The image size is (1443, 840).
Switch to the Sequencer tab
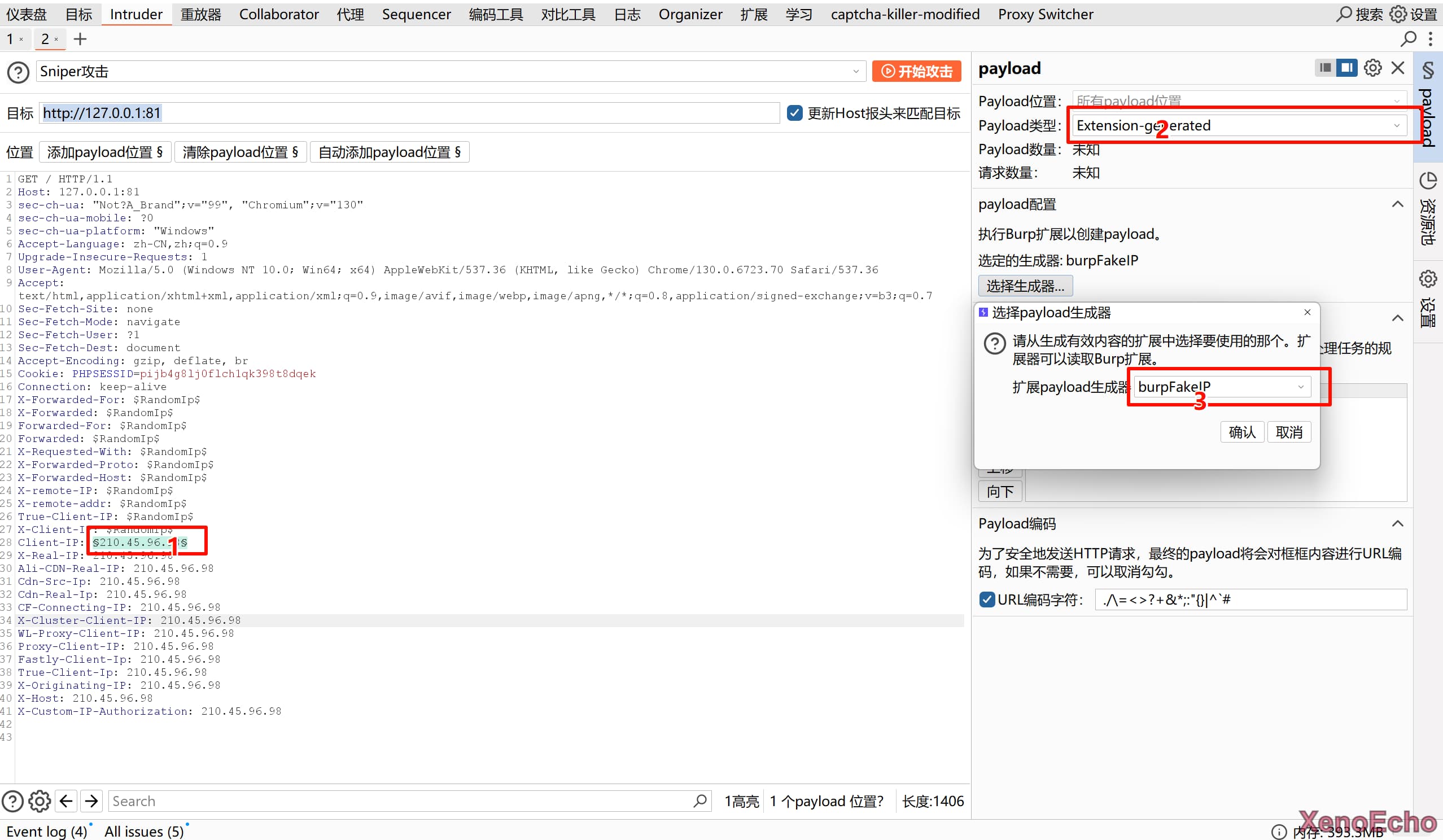pyautogui.click(x=416, y=14)
